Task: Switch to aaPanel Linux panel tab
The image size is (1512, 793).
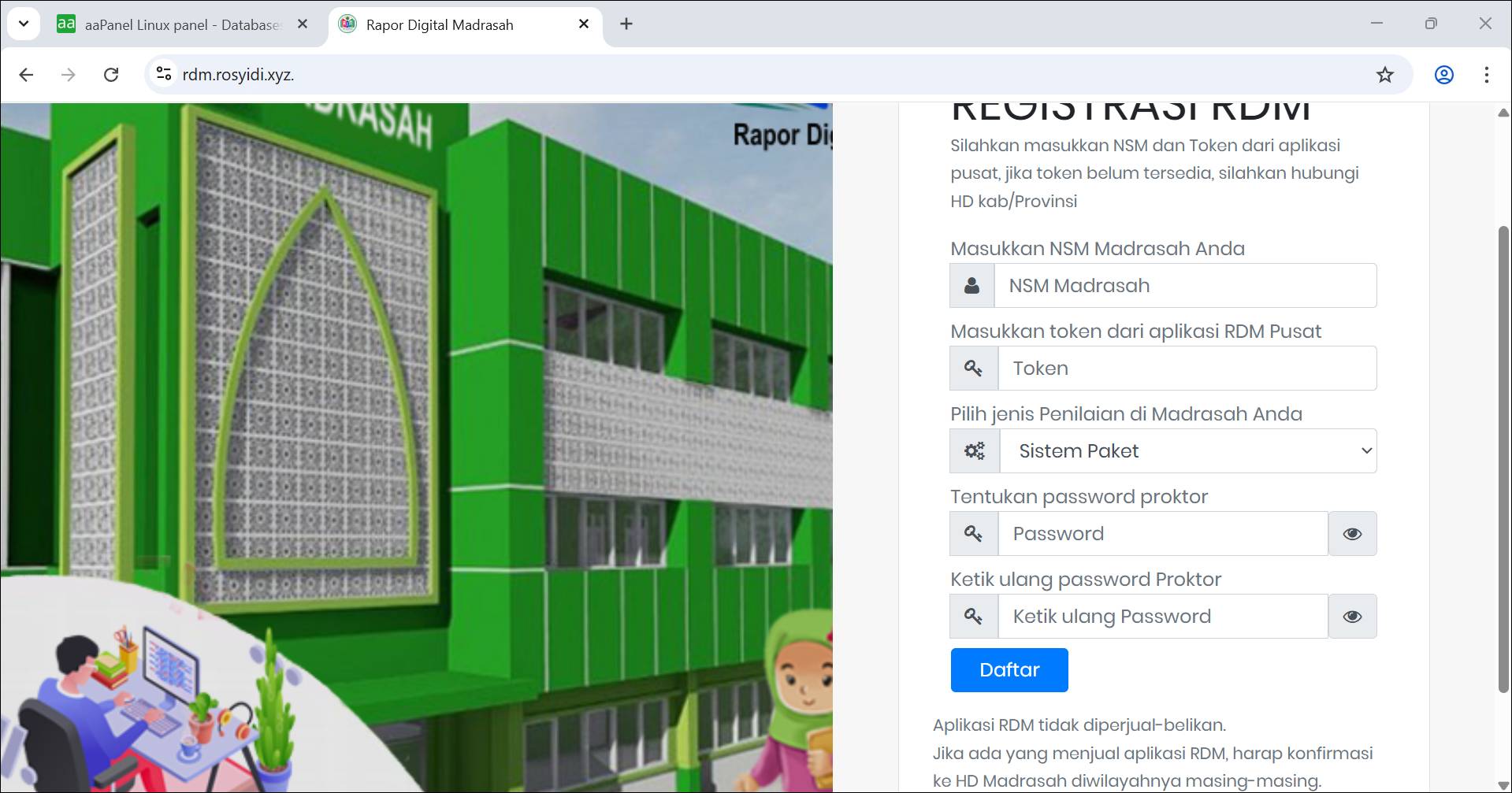Action: click(x=181, y=25)
